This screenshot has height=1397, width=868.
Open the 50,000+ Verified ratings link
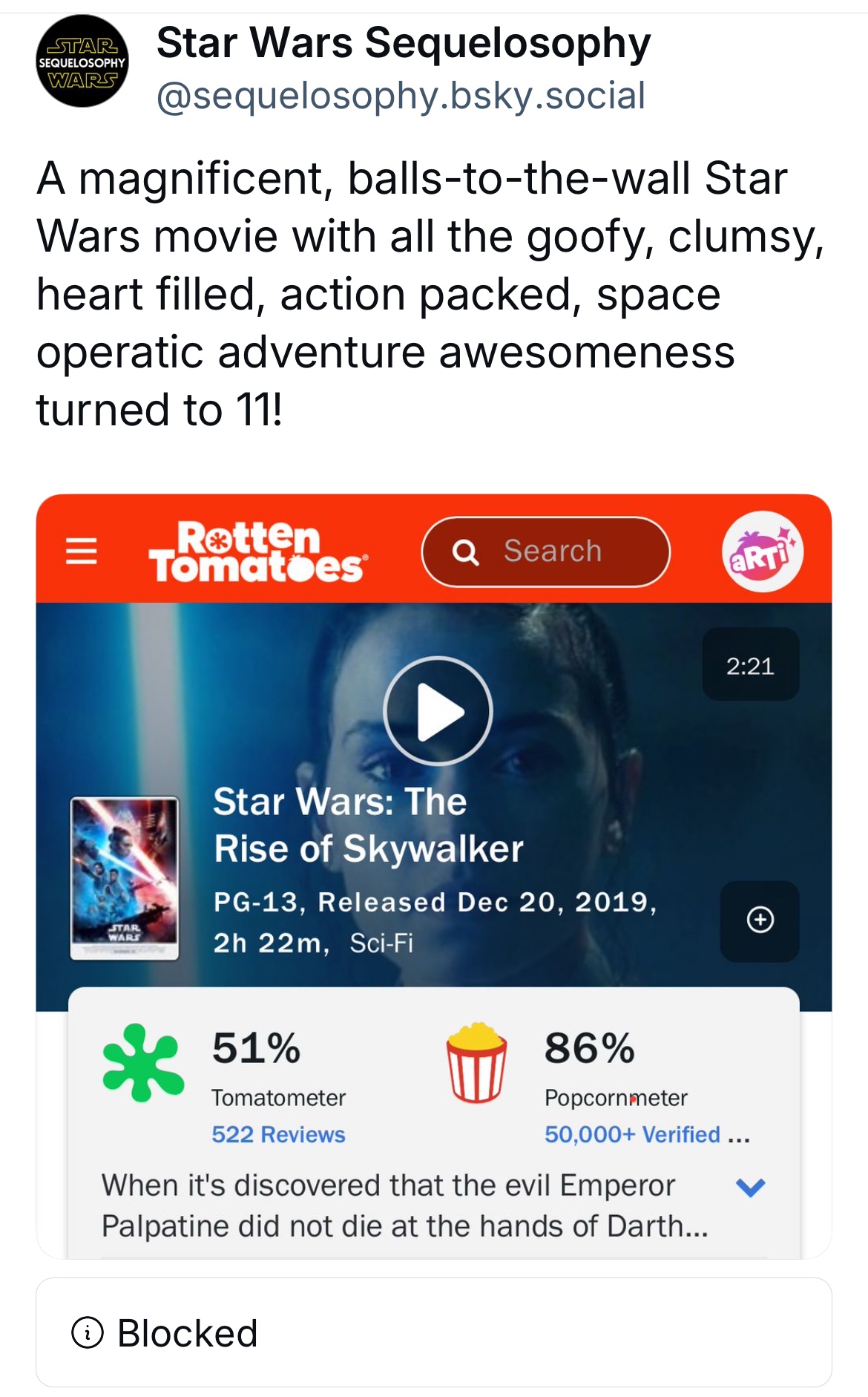tap(632, 1134)
